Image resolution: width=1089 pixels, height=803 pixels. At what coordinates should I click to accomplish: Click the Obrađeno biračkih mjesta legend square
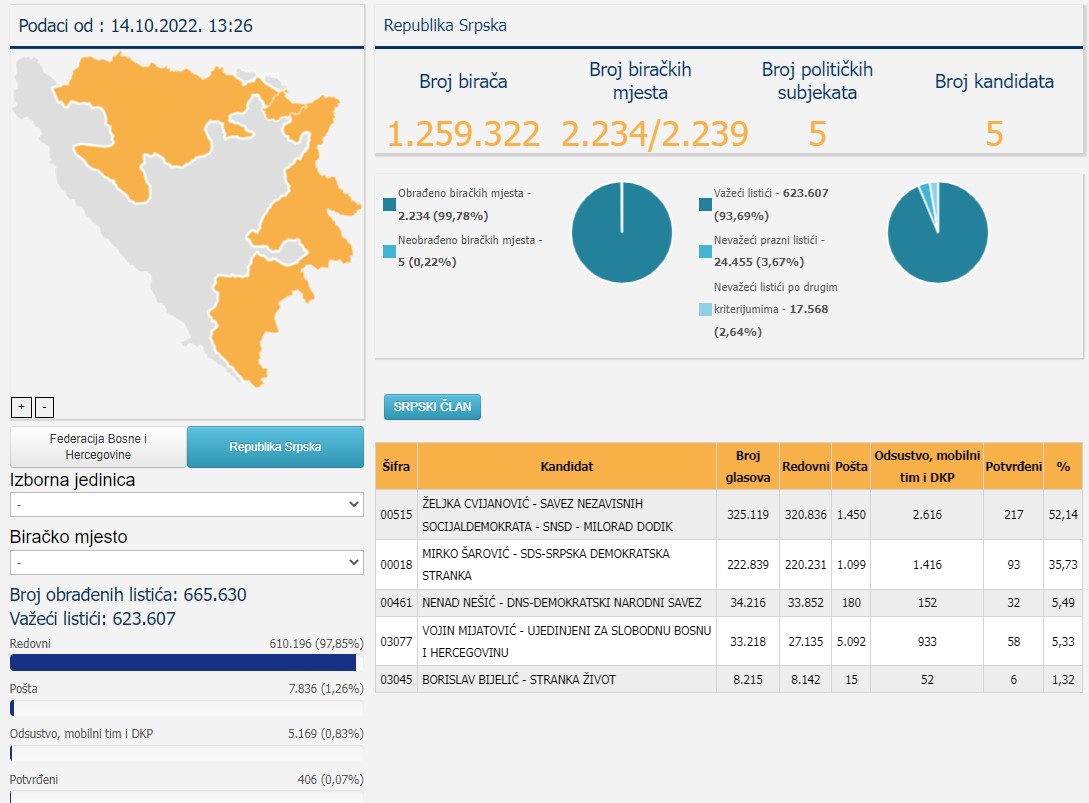[389, 204]
